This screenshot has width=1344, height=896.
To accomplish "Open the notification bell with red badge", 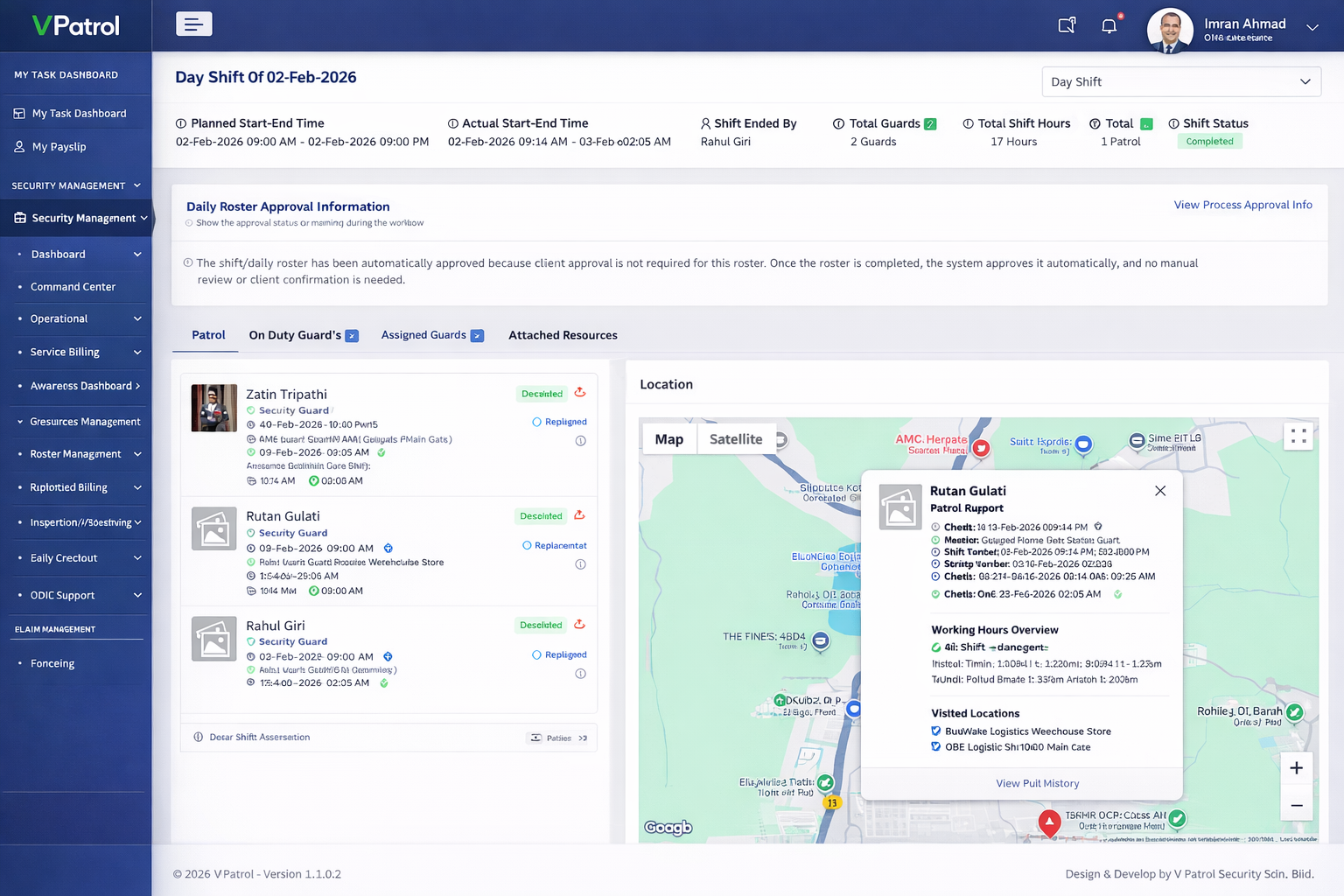I will click(x=1109, y=26).
